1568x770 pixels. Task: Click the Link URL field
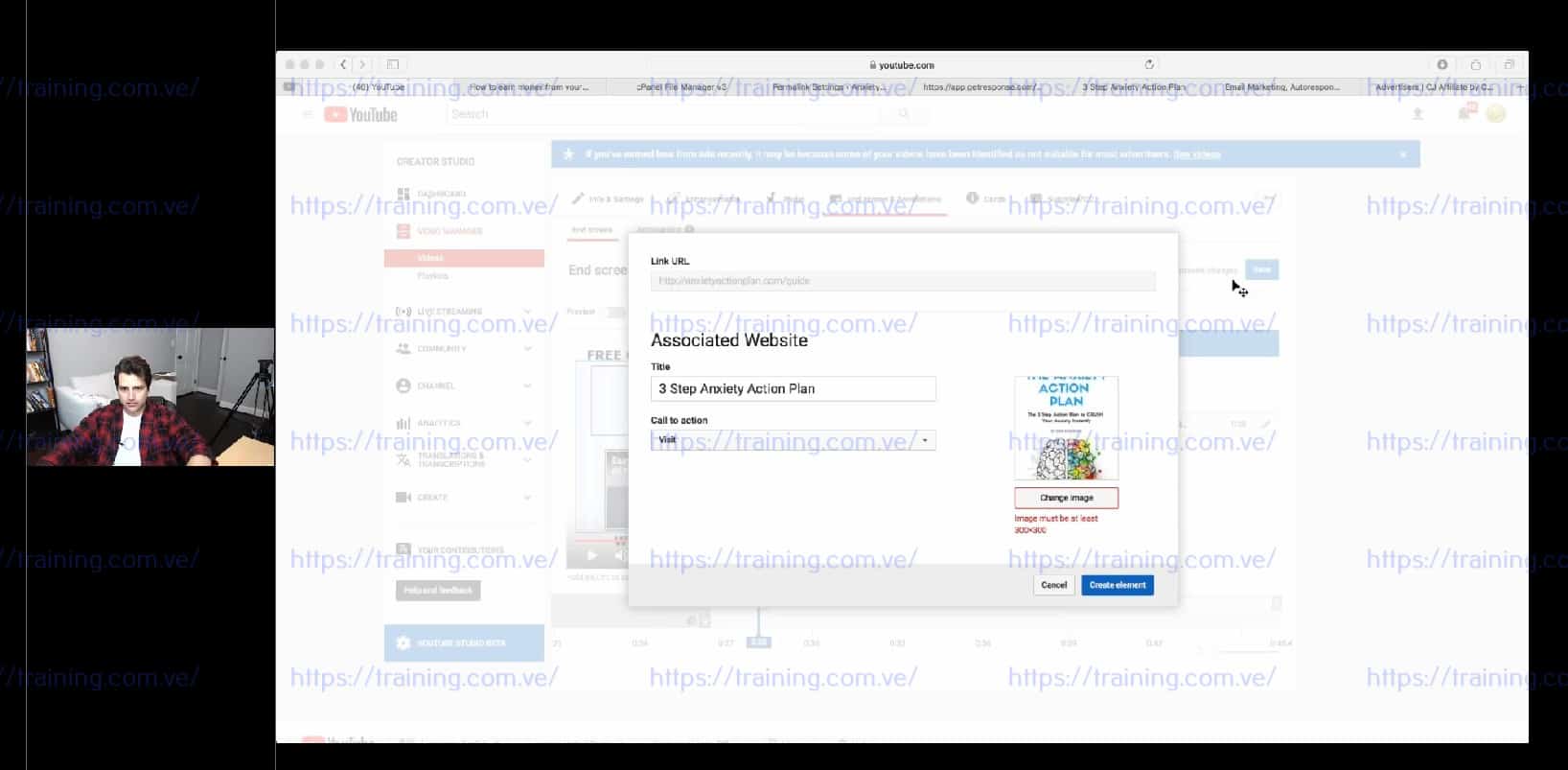903,281
